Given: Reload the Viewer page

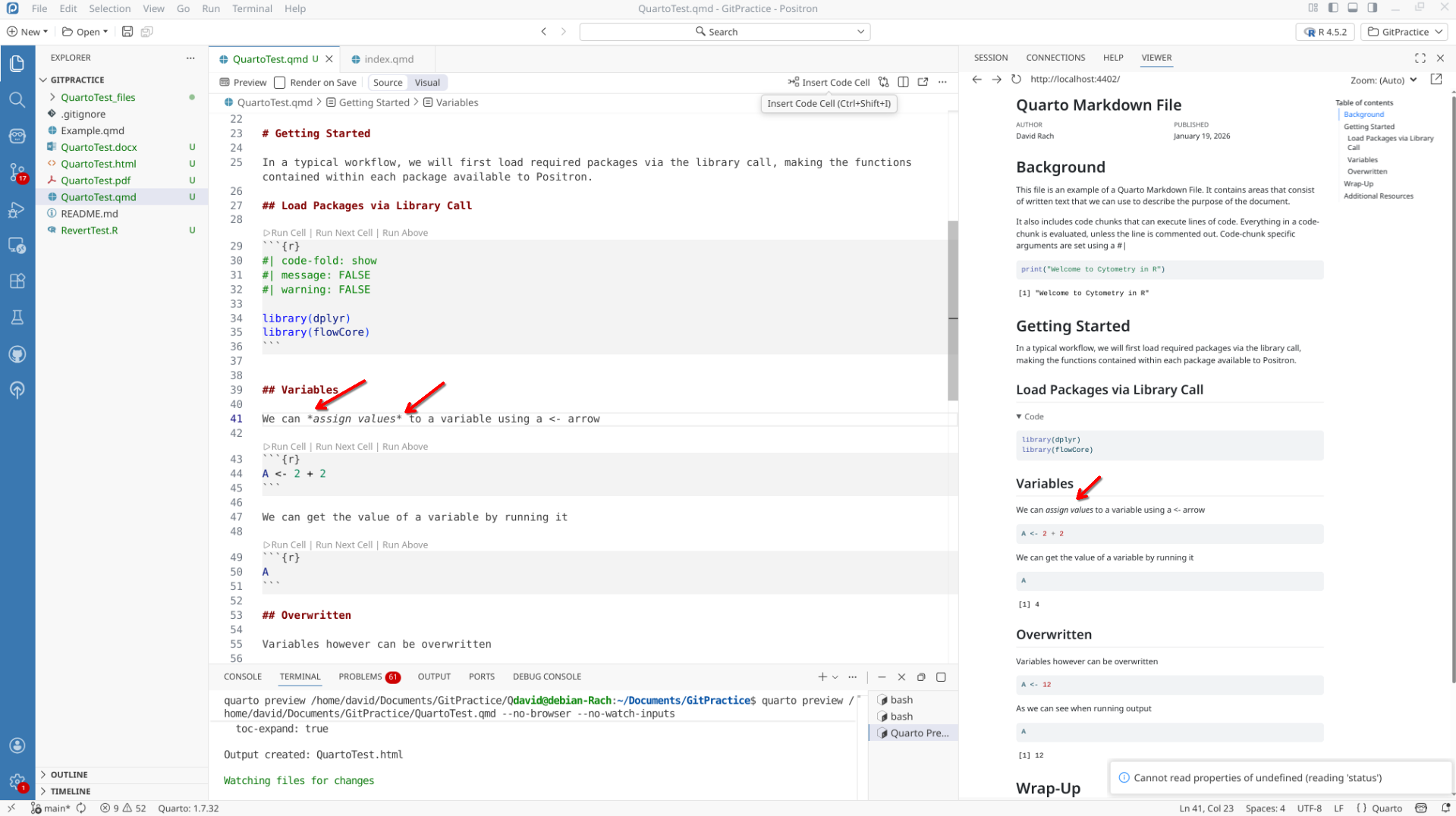Looking at the screenshot, I should coord(1016,79).
